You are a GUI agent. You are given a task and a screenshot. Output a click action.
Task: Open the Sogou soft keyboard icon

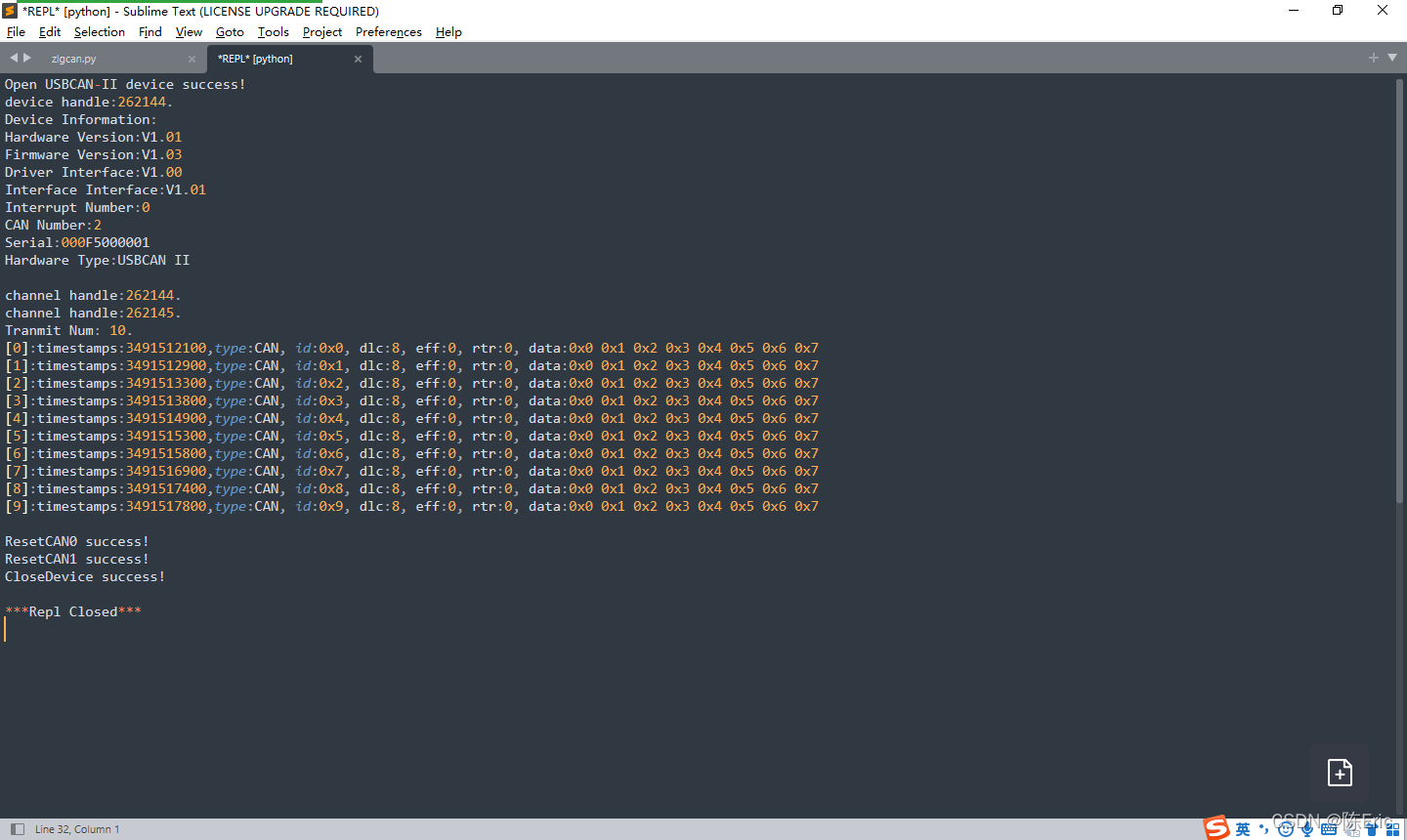click(x=1329, y=829)
